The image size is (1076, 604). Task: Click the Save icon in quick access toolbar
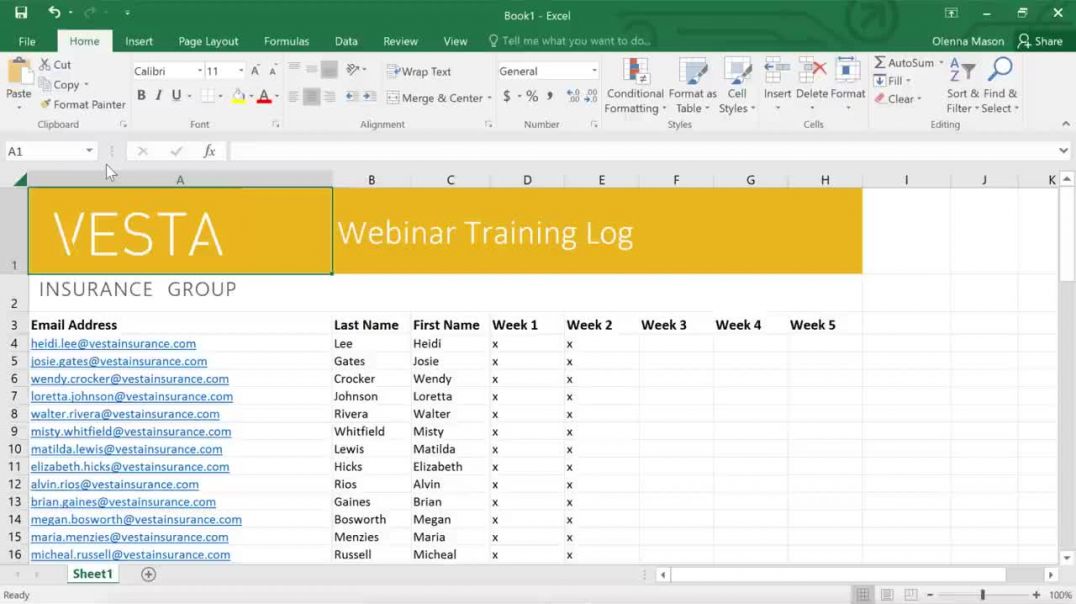pyautogui.click(x=21, y=12)
